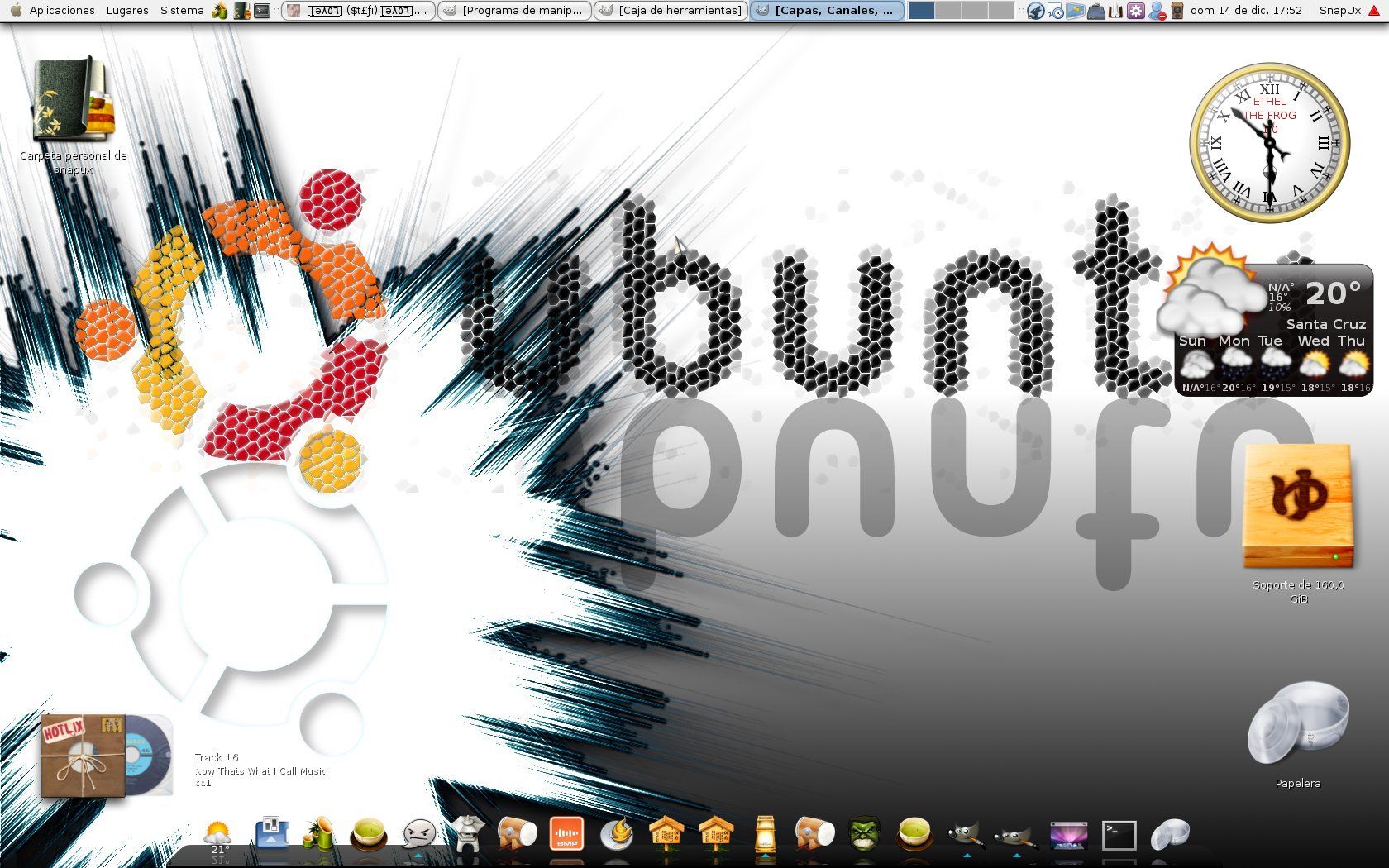
Task: Select the Thu forecast in the weather widget
Action: 1353,364
